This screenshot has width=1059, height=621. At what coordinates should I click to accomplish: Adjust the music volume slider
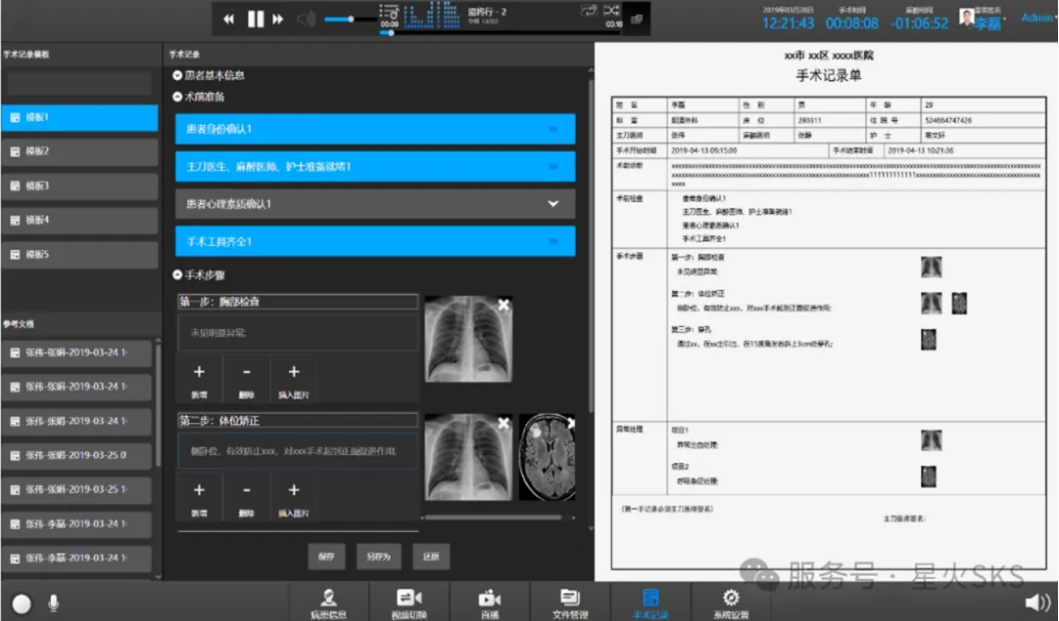[x=350, y=19]
